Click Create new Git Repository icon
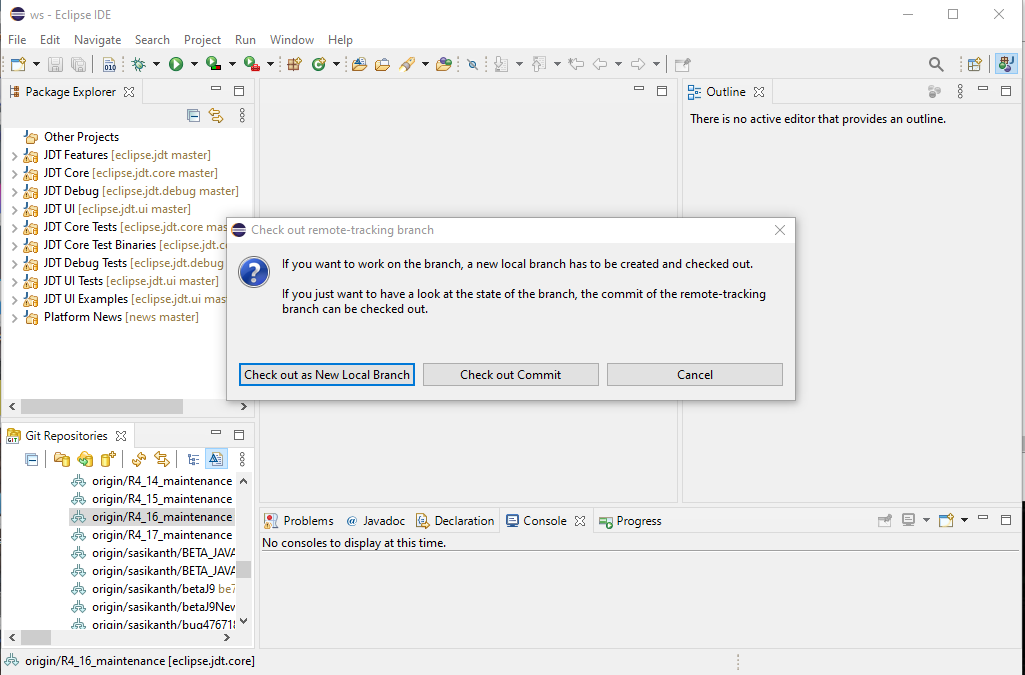 (109, 459)
